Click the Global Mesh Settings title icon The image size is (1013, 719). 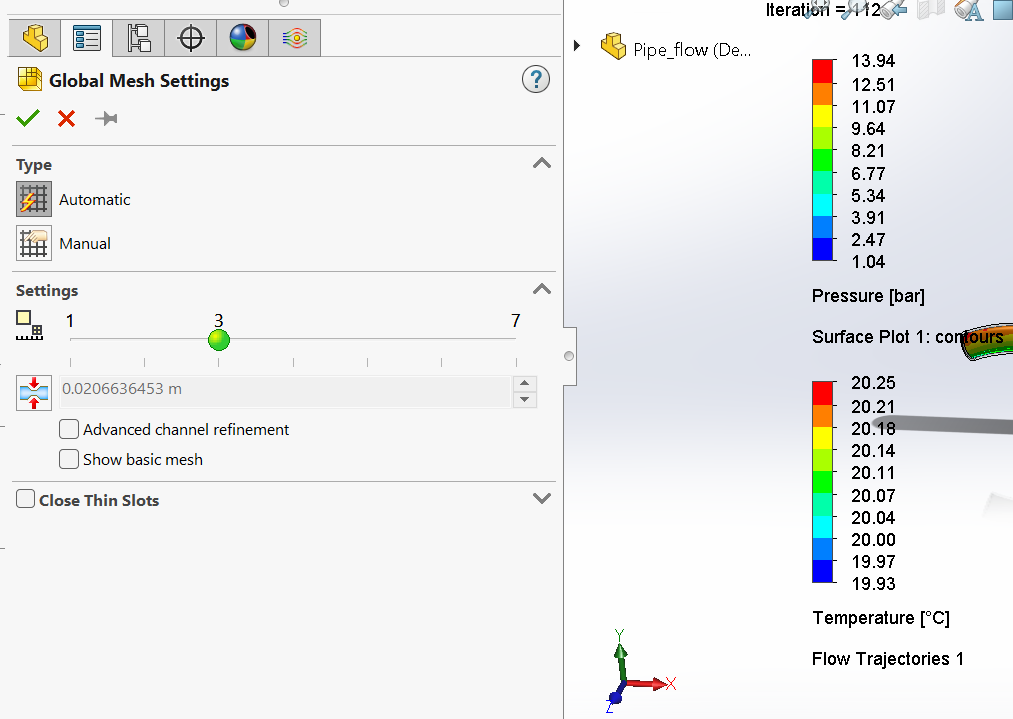click(x=30, y=79)
